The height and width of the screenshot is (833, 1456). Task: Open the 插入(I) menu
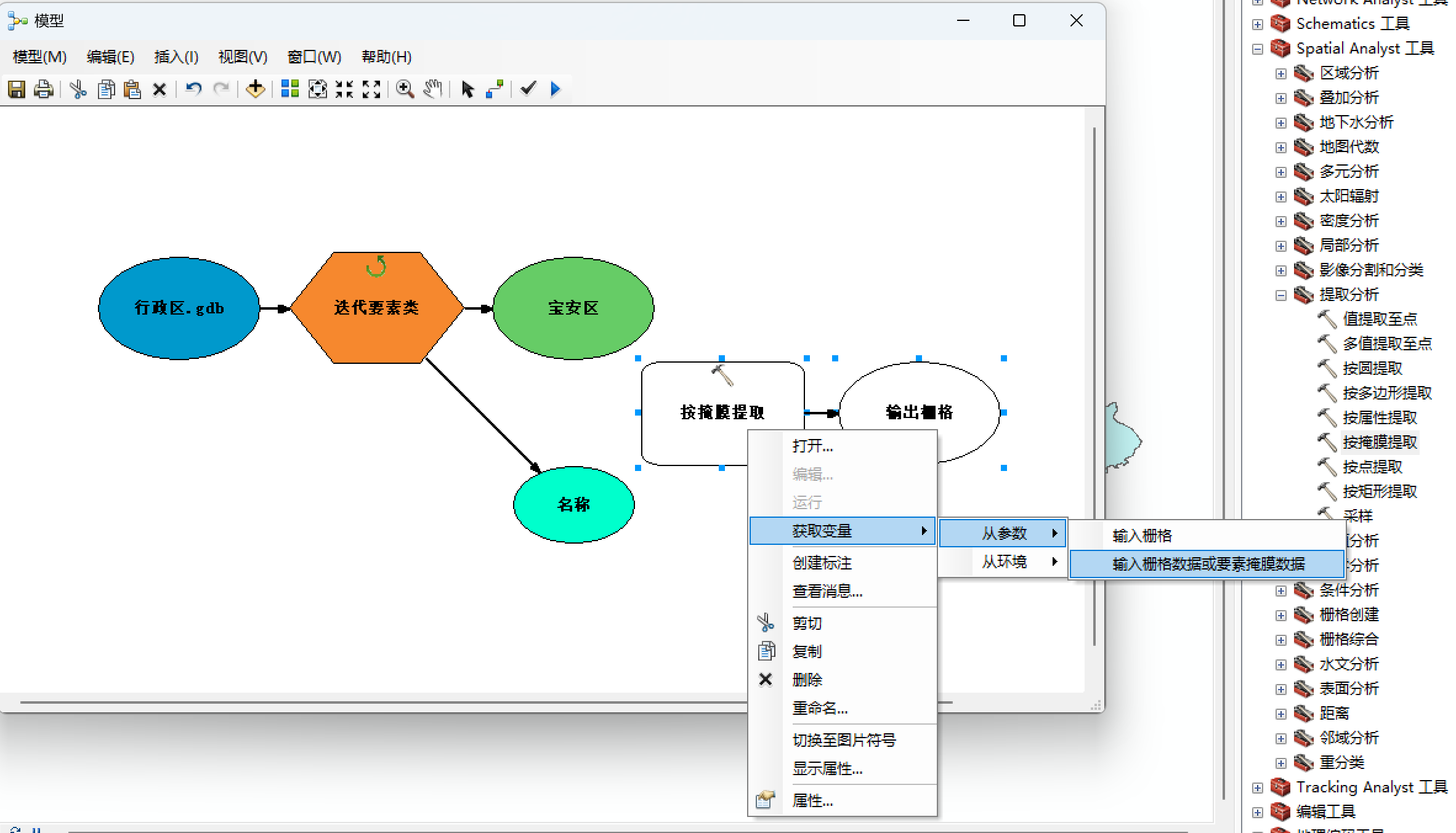[x=176, y=57]
